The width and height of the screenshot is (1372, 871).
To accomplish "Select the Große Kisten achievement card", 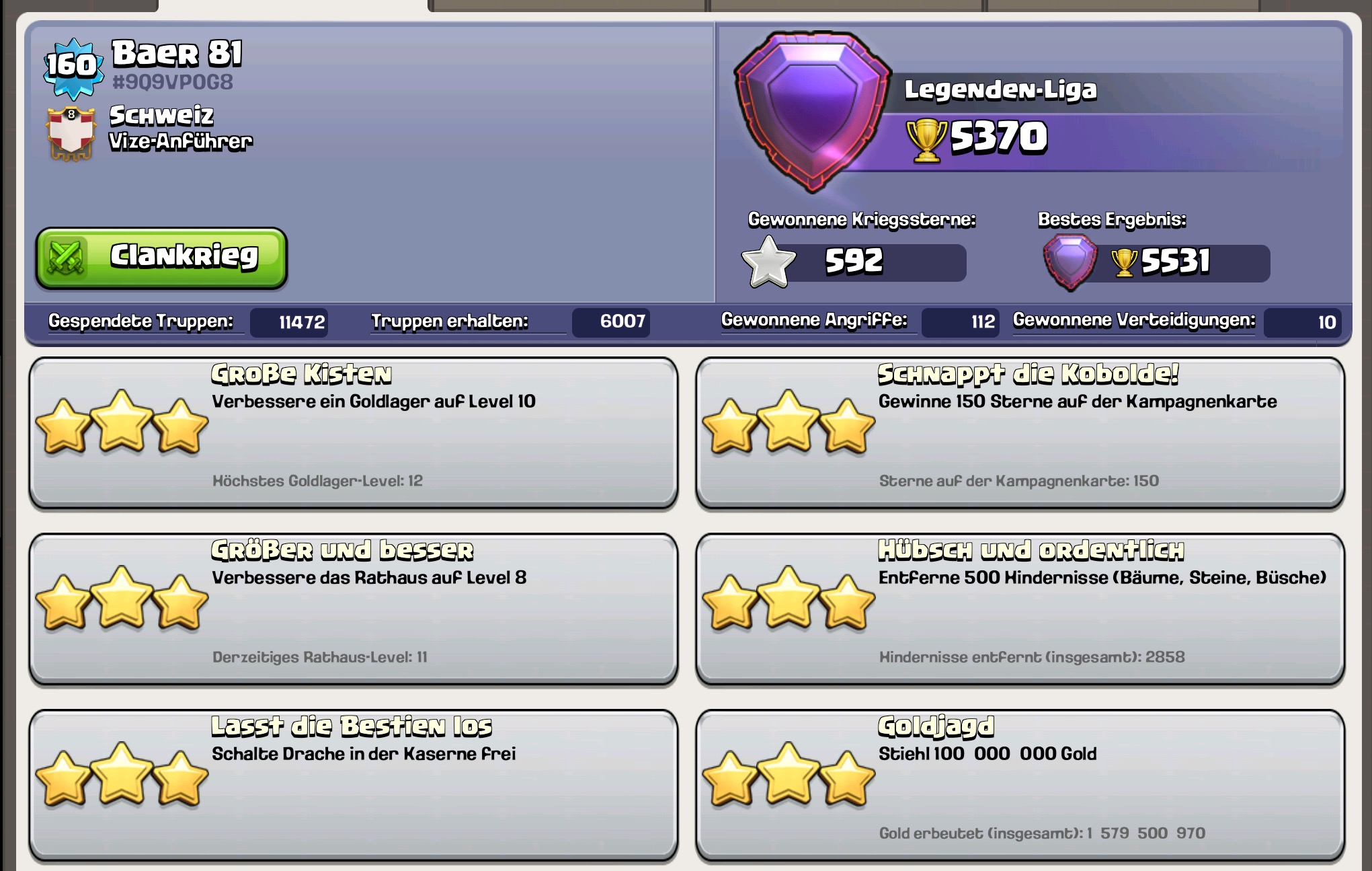I will [x=354, y=433].
